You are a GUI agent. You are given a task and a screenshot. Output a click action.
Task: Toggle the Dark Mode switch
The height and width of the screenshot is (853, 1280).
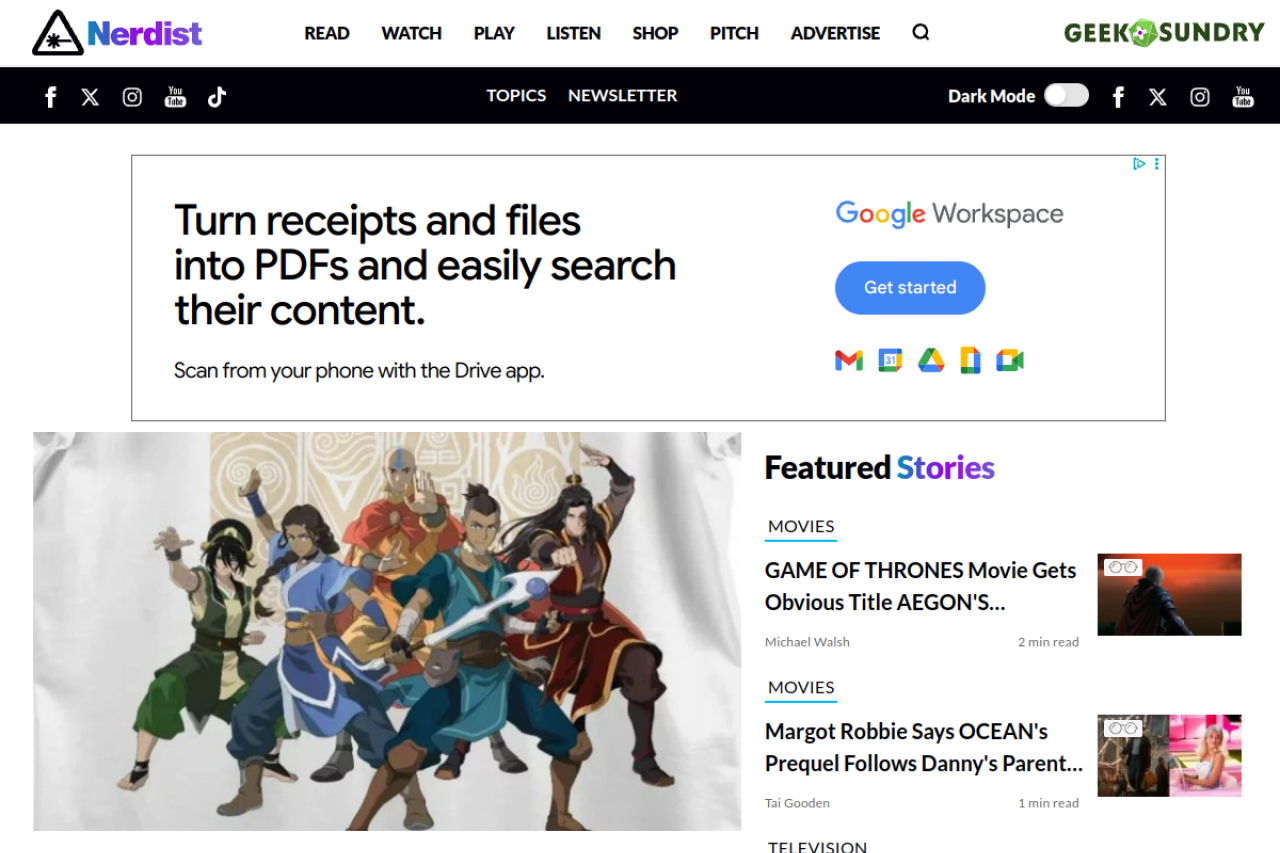click(x=1066, y=95)
